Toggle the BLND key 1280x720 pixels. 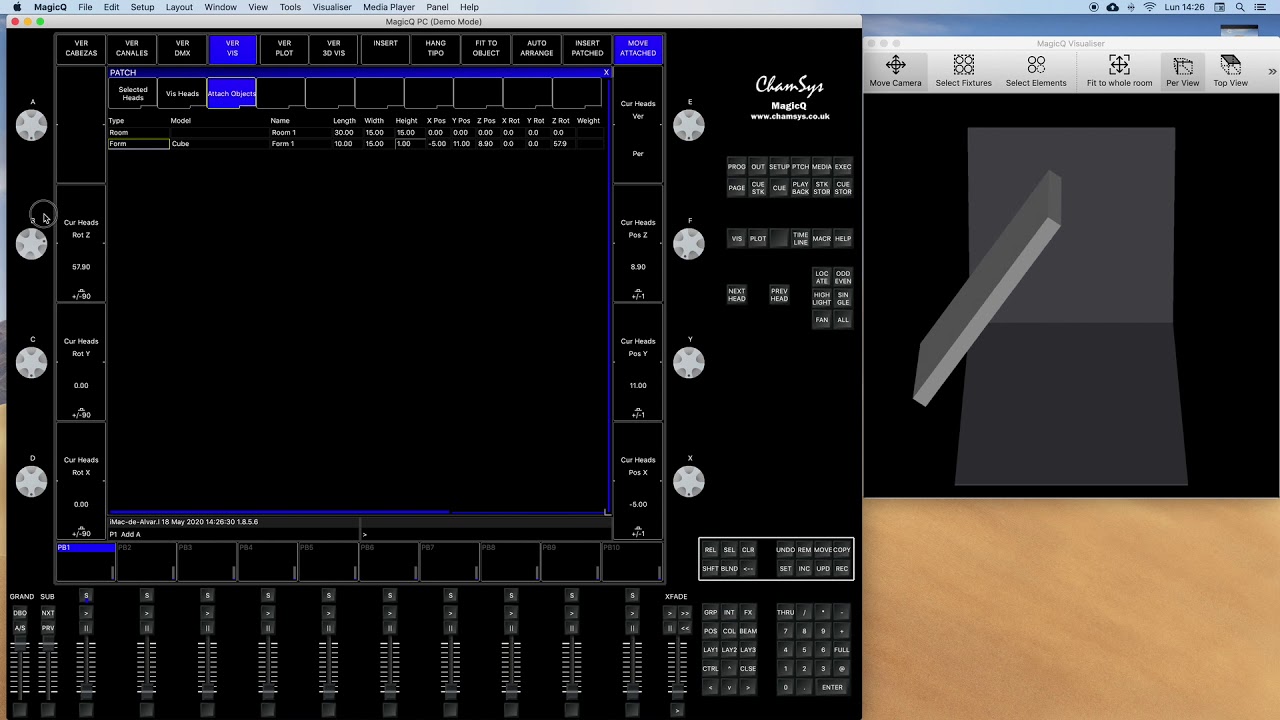(729, 569)
